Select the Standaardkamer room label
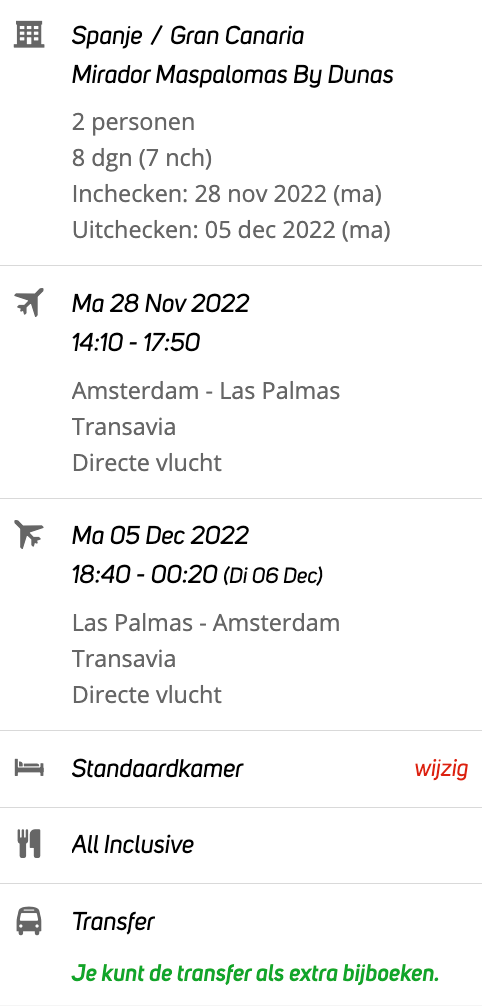Viewport: 482px width, 1006px height. coord(157,768)
